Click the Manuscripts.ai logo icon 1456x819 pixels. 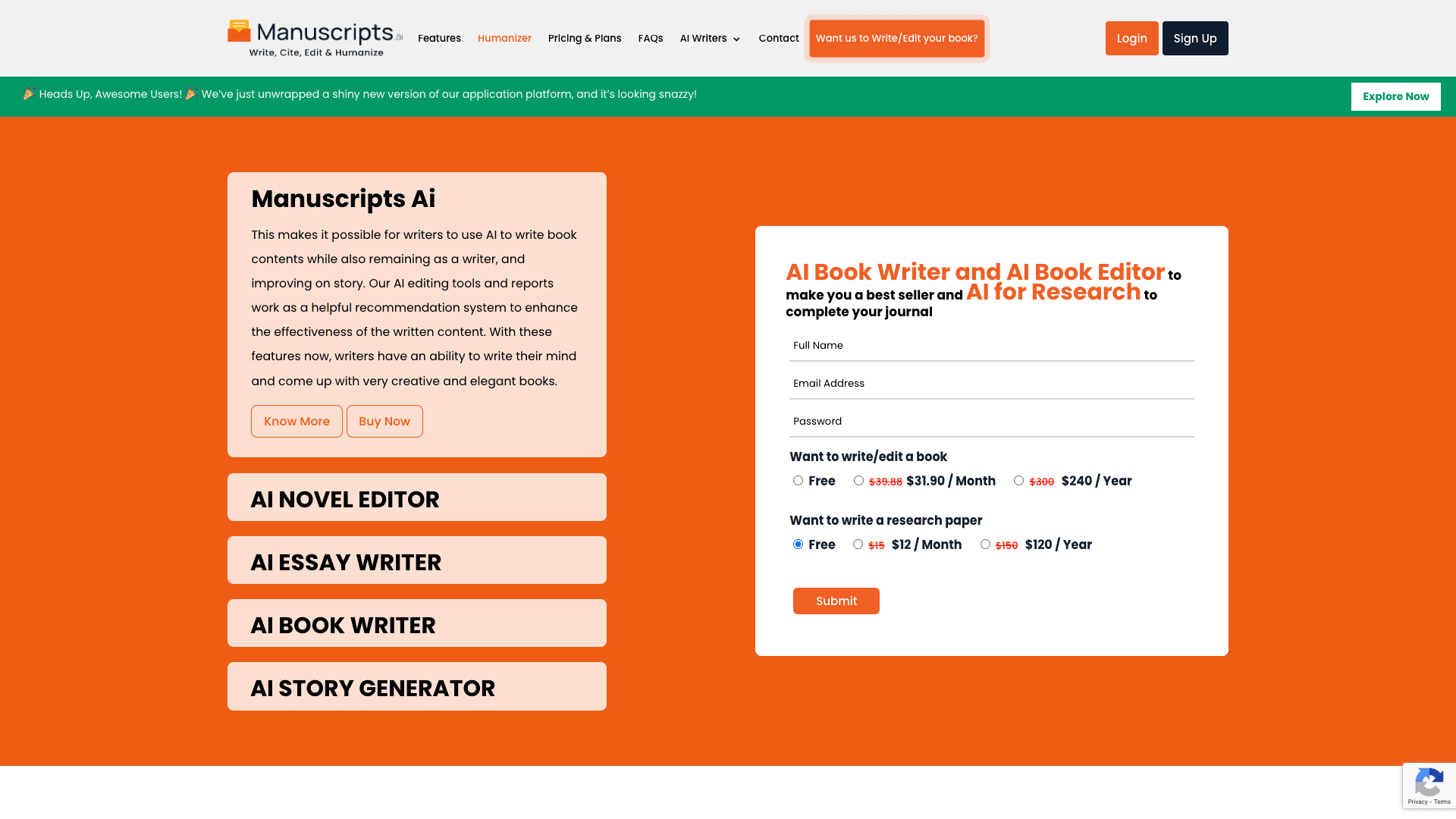click(239, 30)
